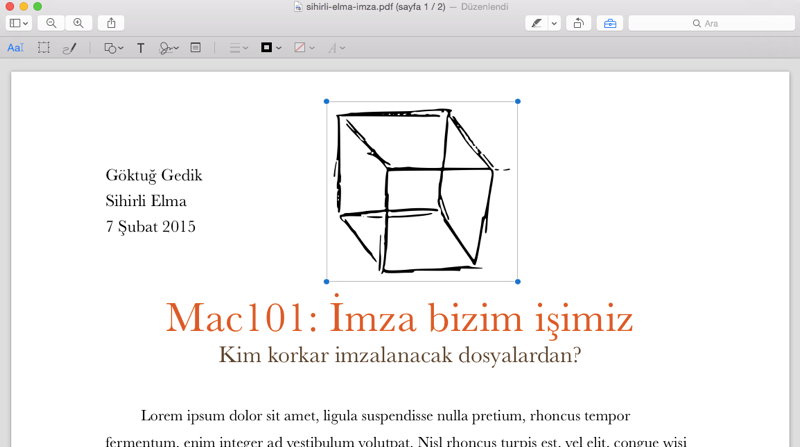This screenshot has height=447, width=800.
Task: Select the Text Selection tool
Action: point(15,48)
